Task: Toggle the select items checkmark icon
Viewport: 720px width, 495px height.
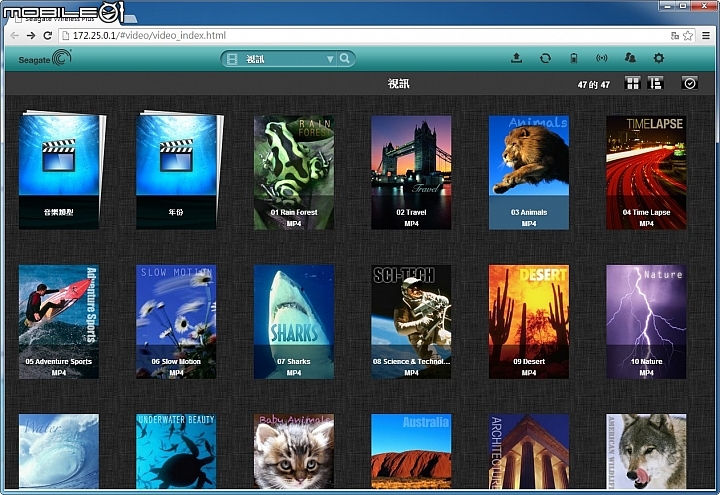Action: [x=690, y=83]
